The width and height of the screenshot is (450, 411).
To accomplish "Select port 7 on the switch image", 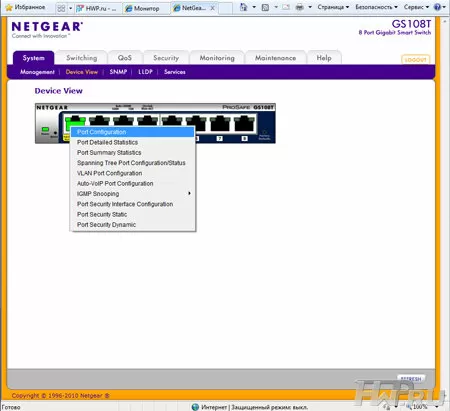I will (x=220, y=123).
